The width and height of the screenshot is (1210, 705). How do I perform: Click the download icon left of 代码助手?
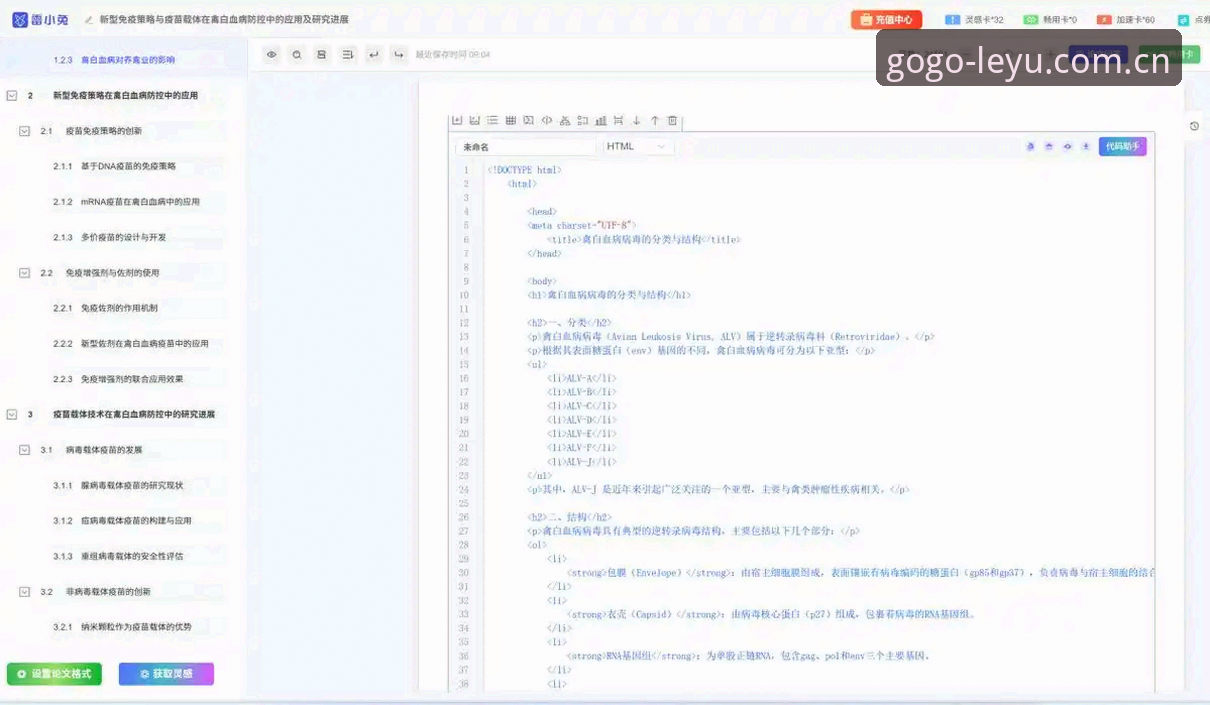coord(1086,146)
